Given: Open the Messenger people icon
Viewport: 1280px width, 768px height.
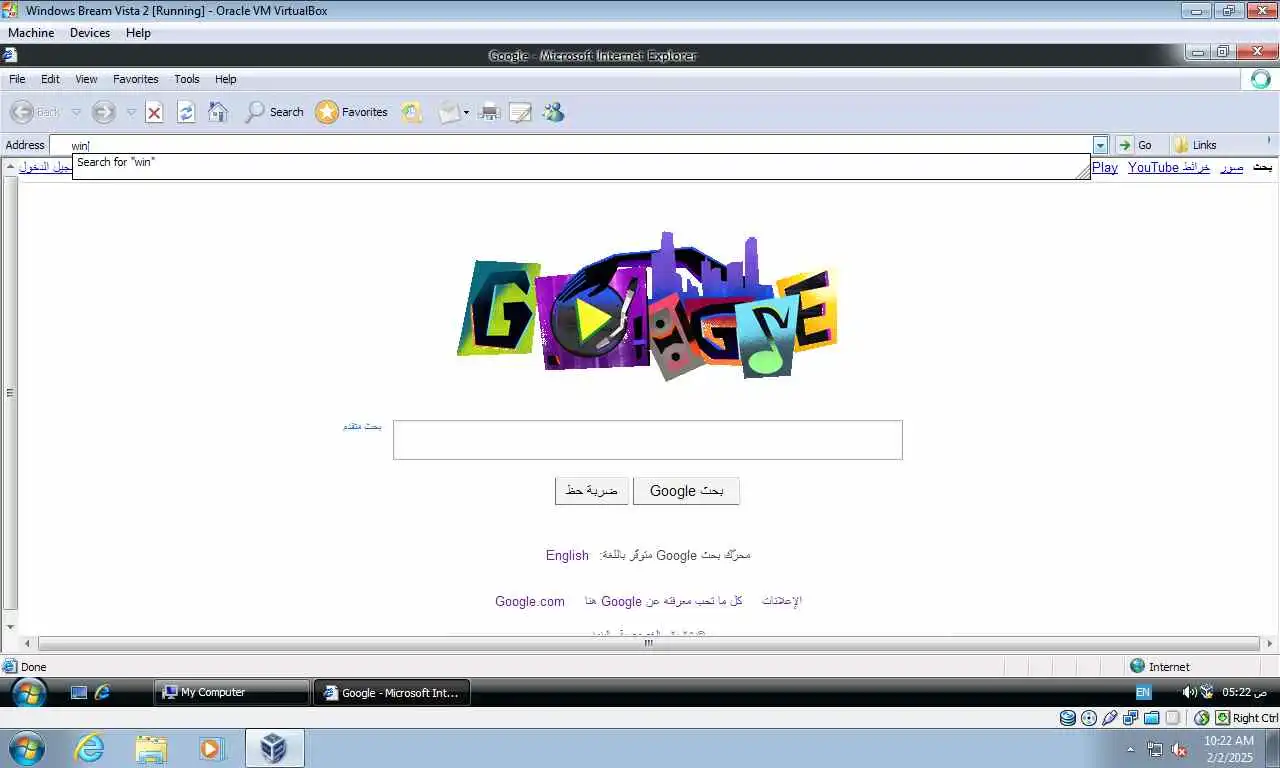Looking at the screenshot, I should 553,112.
